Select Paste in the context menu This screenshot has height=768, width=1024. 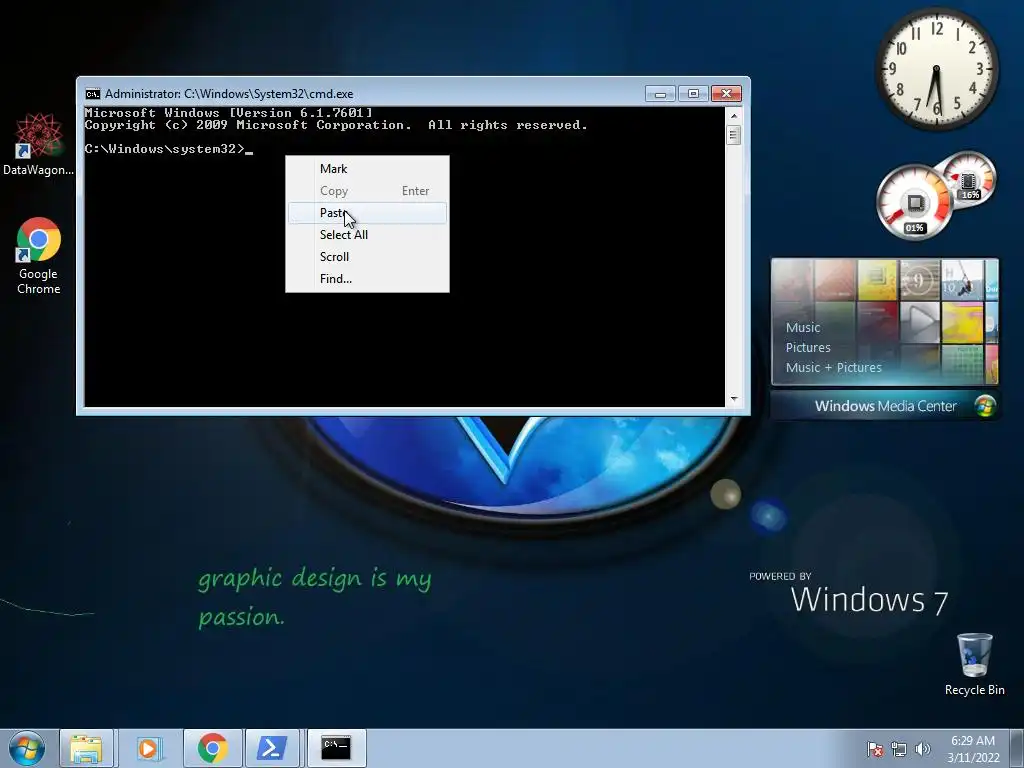(367, 213)
